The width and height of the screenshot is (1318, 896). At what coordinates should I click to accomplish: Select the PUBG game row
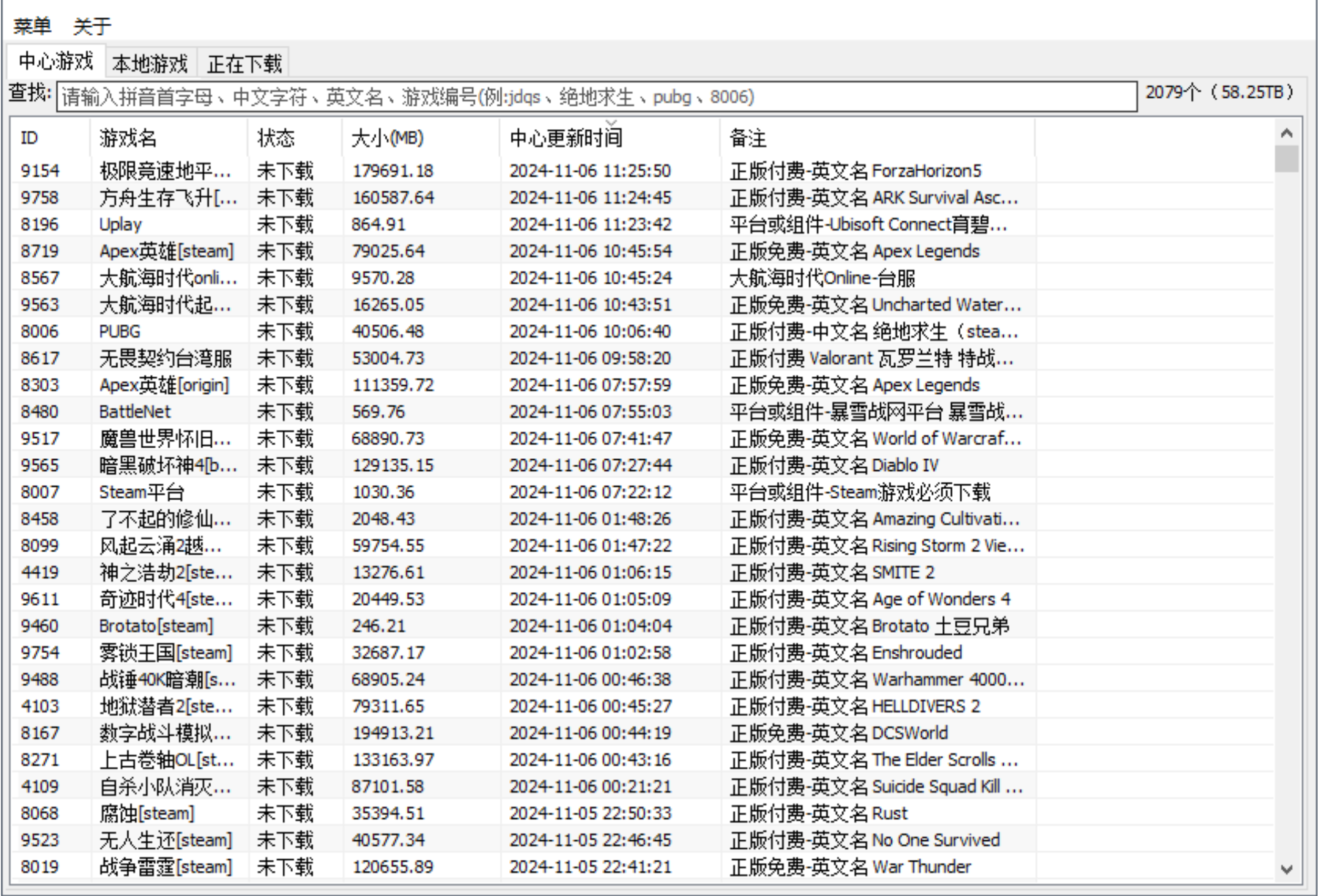point(642,331)
